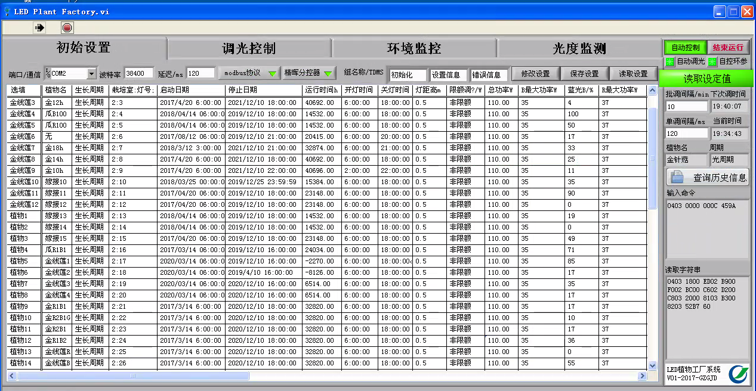The height and width of the screenshot is (391, 756).
Task: Select the run time cell 32874.00
Action: click(322, 148)
